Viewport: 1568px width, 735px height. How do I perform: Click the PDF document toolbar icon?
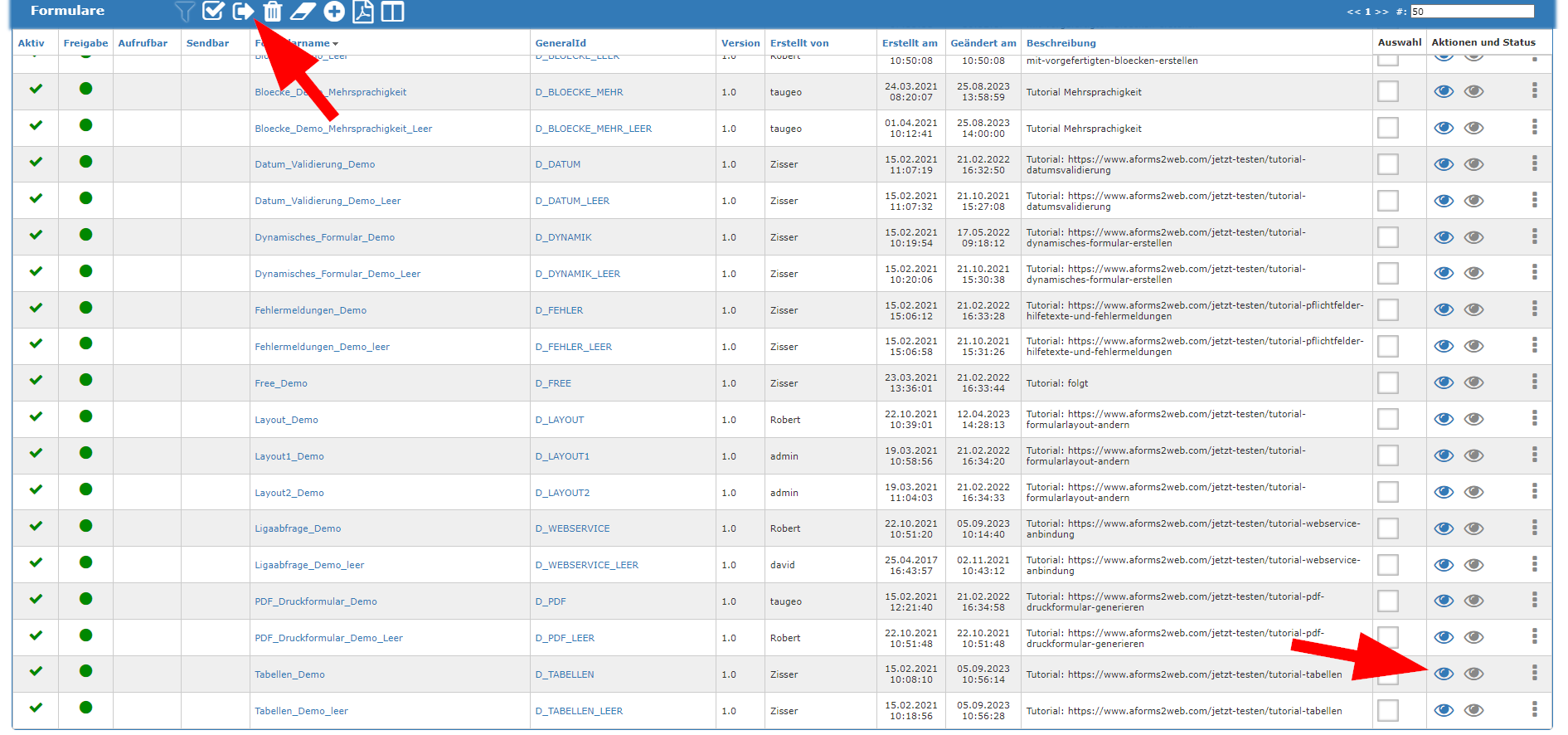coord(363,12)
